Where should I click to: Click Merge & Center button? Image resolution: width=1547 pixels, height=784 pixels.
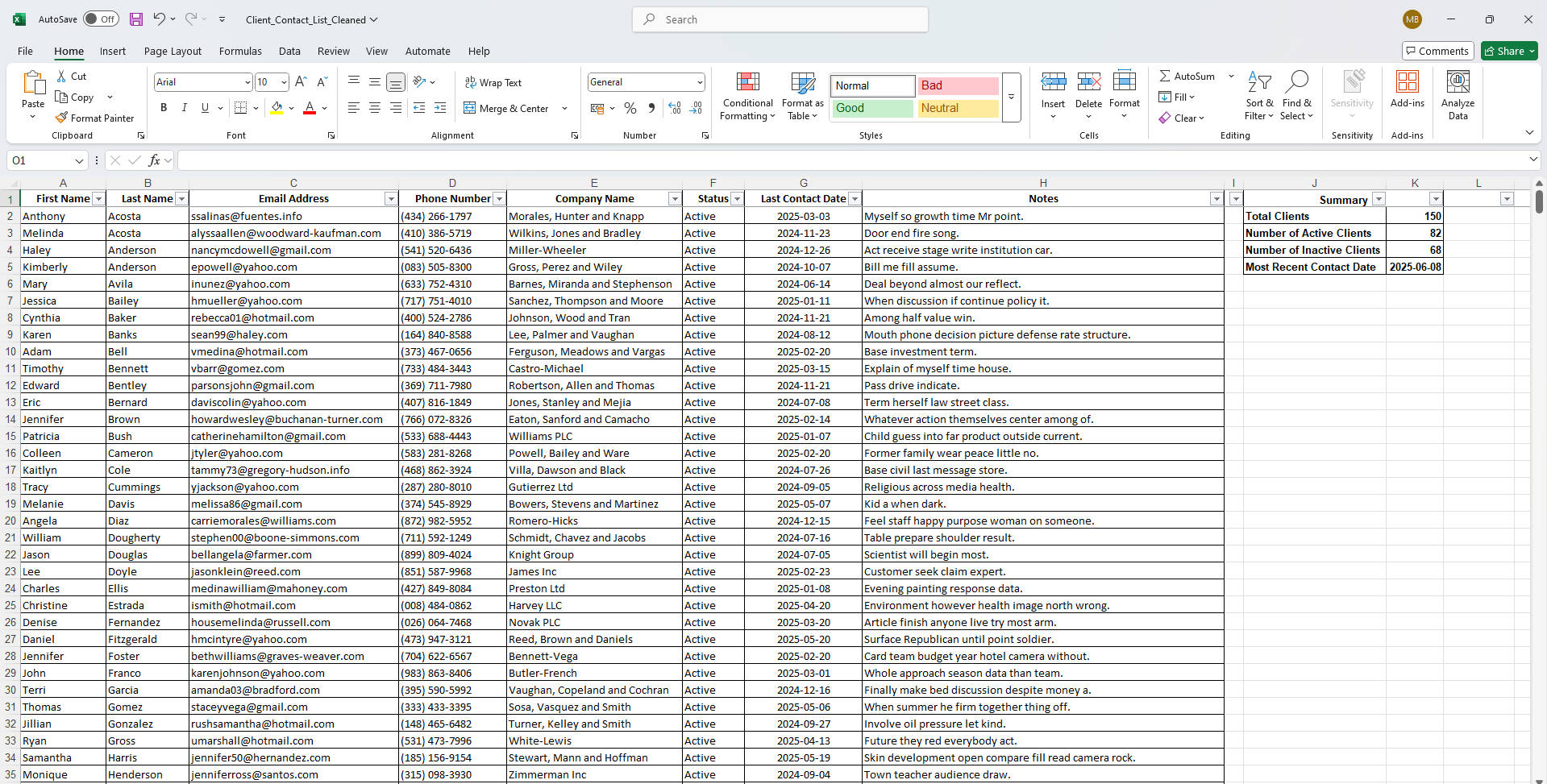click(506, 108)
